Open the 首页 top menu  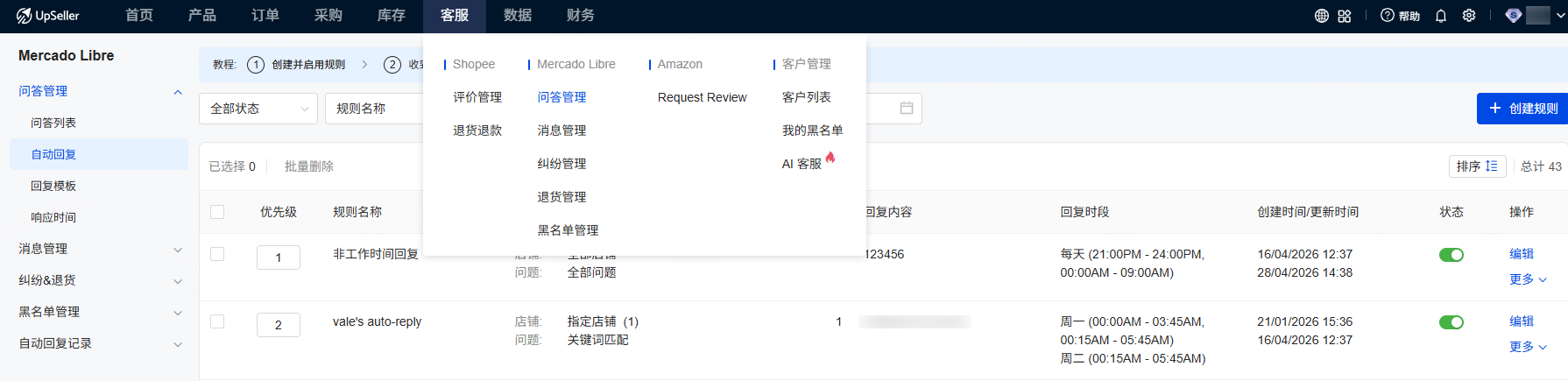(x=139, y=16)
